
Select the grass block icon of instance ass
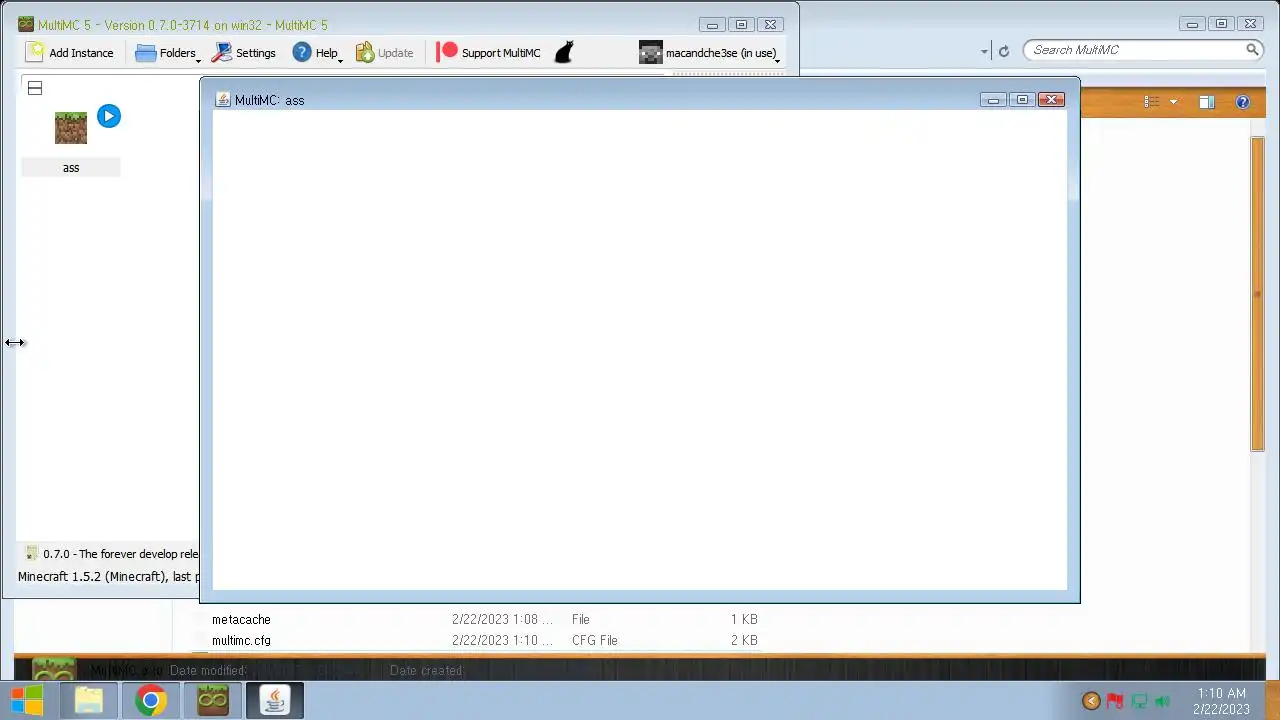(71, 128)
